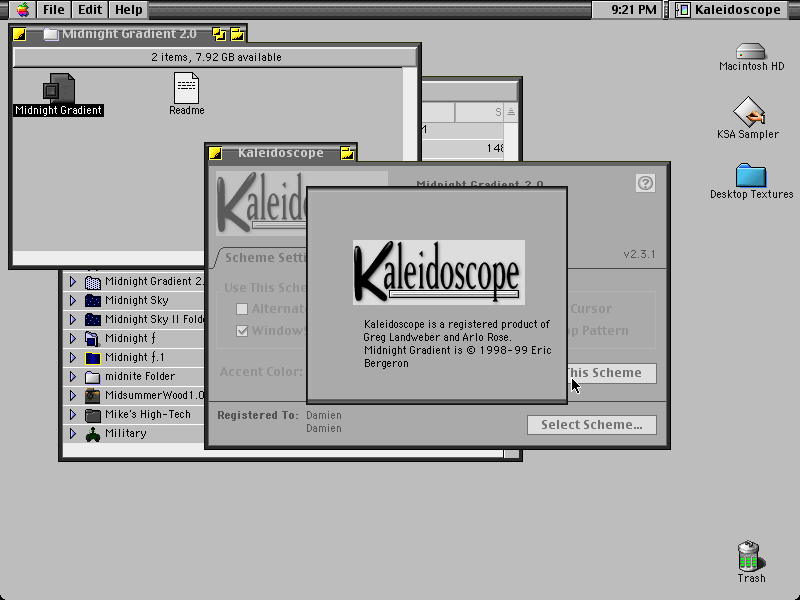Click the MidsummerWood1.0 folder icon
The image size is (800, 600).
[x=92, y=395]
